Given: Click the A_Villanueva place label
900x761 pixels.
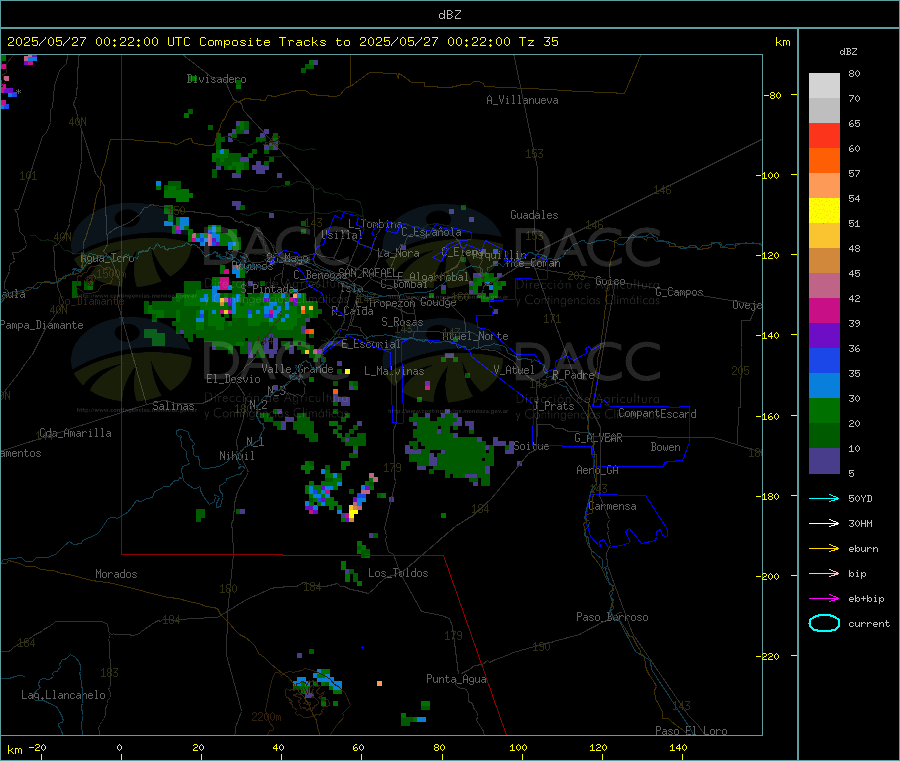Looking at the screenshot, I should point(522,100).
